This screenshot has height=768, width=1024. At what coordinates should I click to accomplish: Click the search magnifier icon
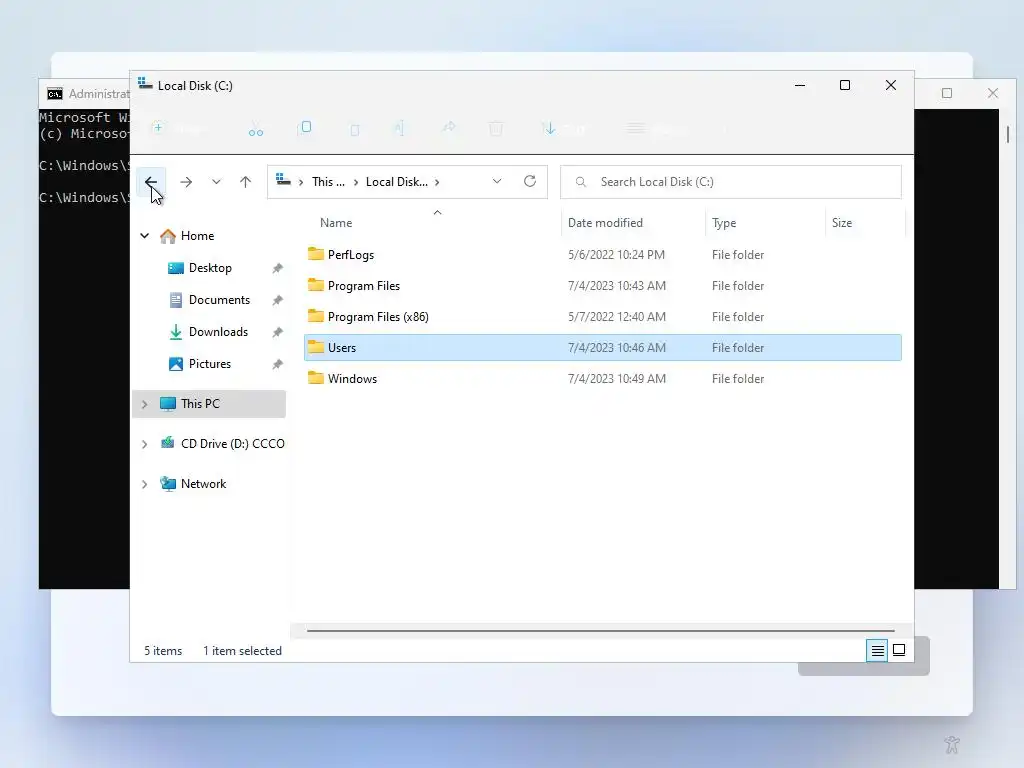click(x=581, y=182)
